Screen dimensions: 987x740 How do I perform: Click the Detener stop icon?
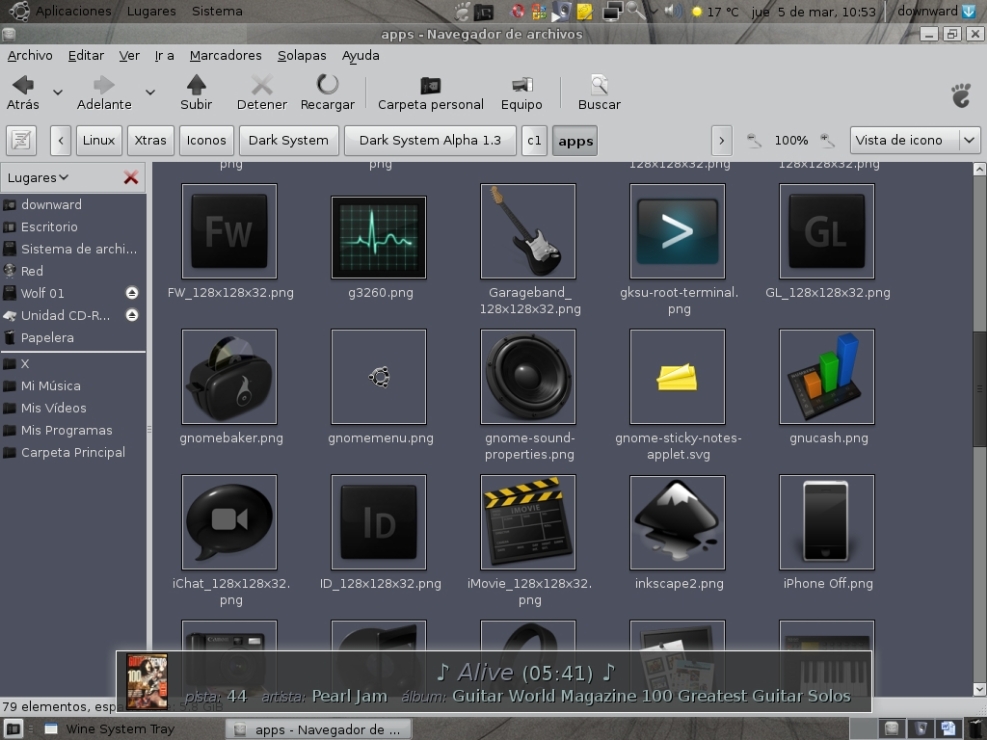tap(262, 92)
